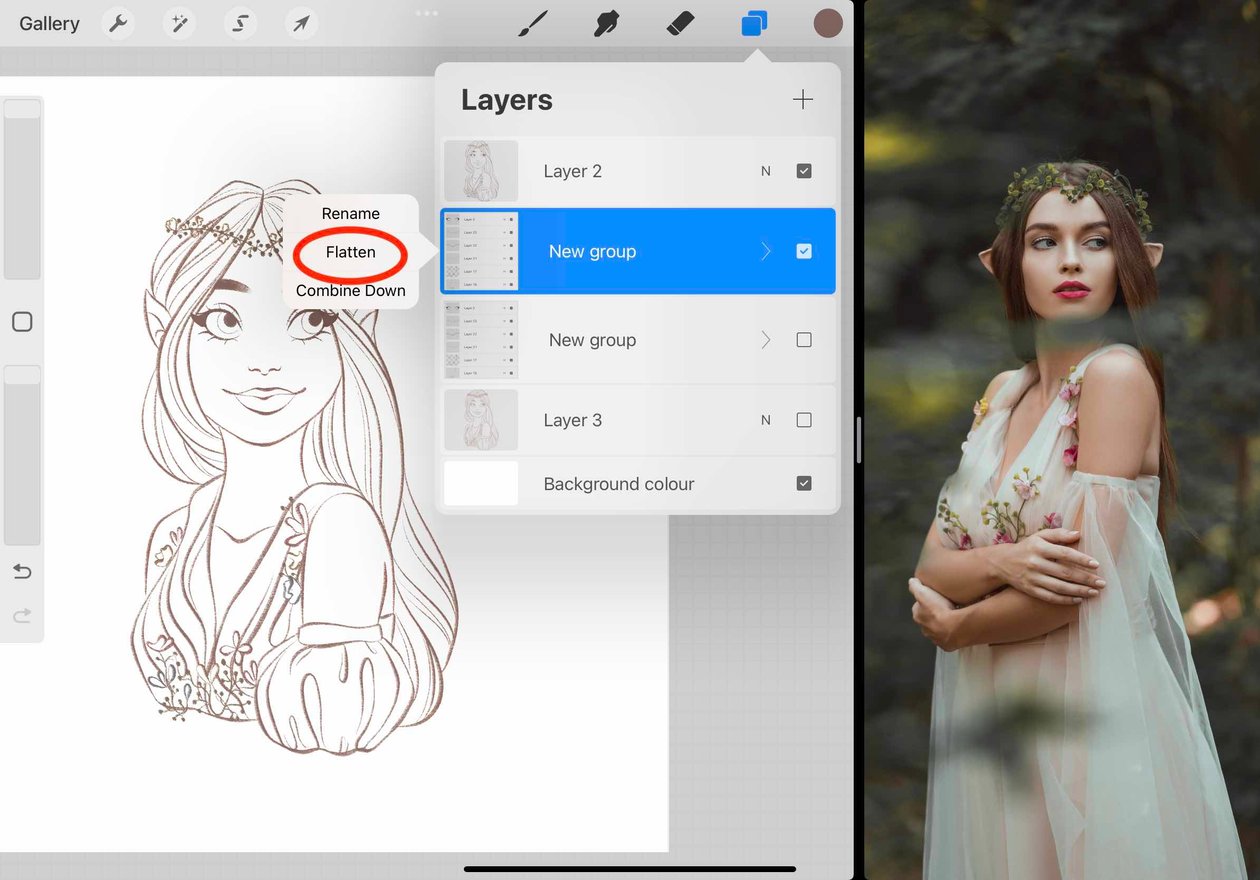Screen dimensions: 1260x880
Task: Tap the Layer 2 thumbnail
Action: click(481, 171)
